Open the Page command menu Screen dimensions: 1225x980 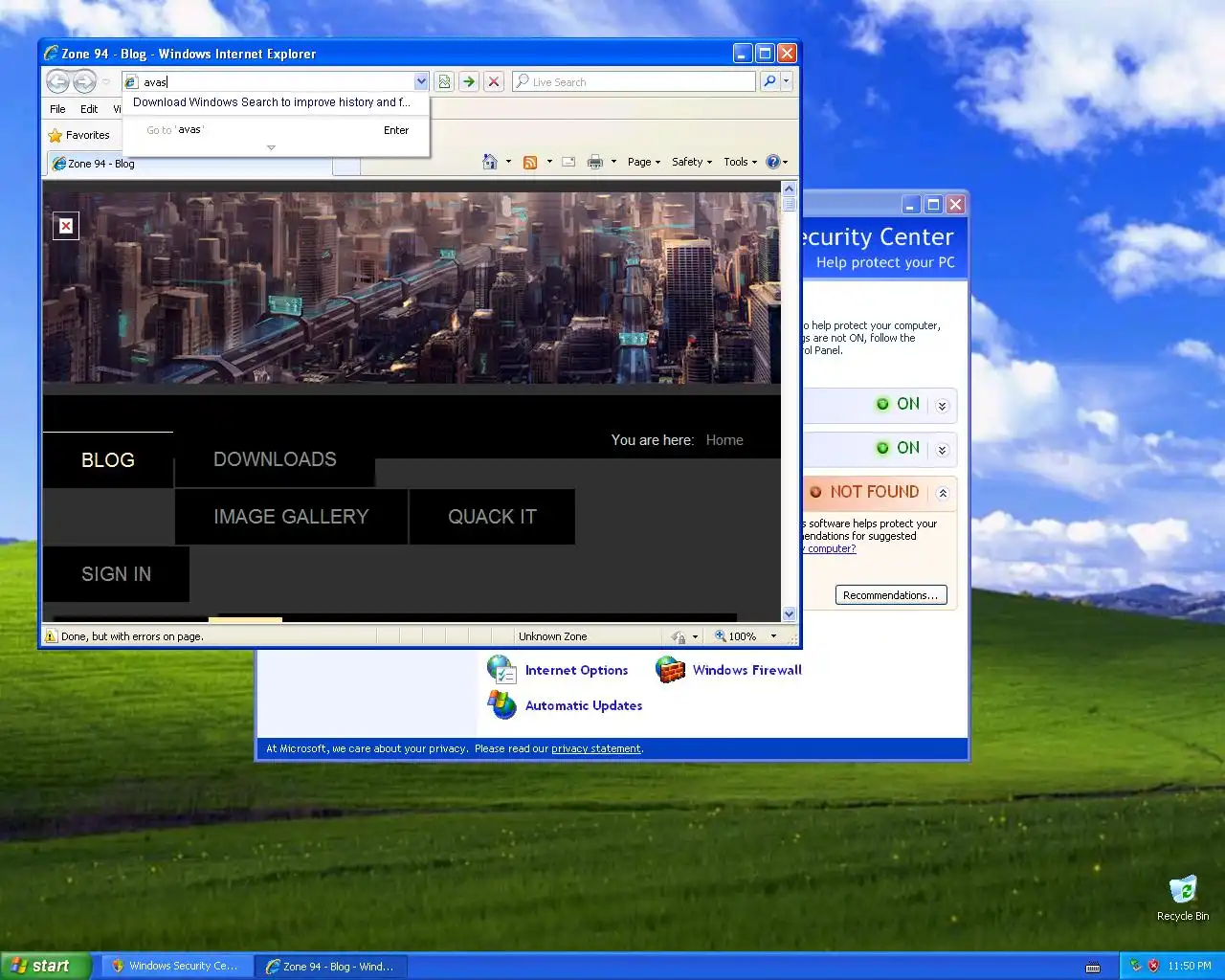[644, 162]
